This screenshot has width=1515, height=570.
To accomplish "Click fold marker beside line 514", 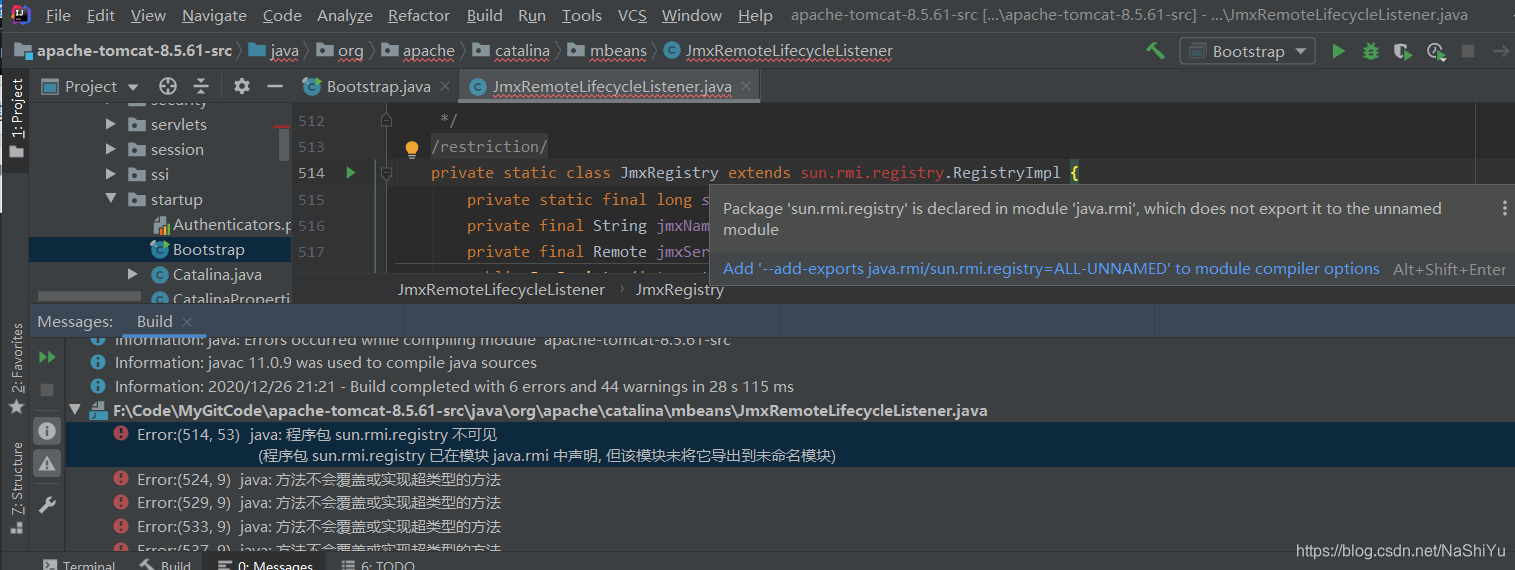I will point(386,173).
